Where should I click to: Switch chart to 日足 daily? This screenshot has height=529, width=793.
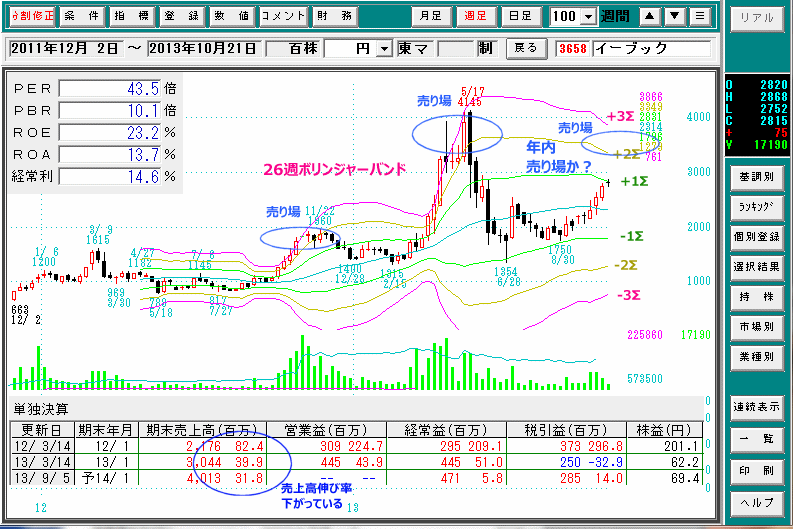(x=520, y=16)
